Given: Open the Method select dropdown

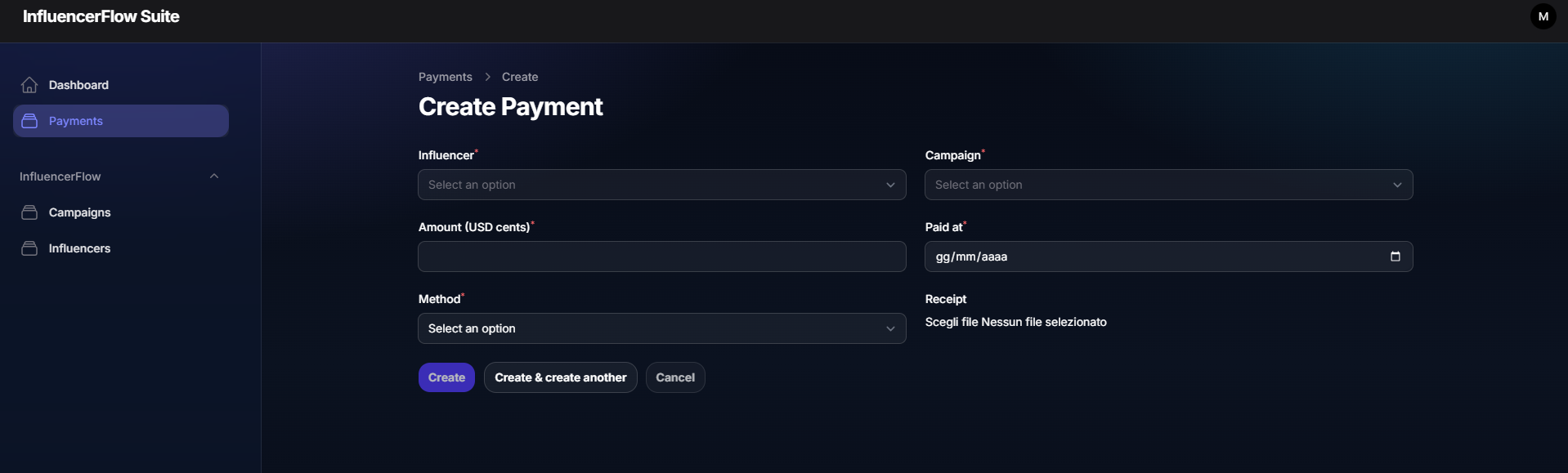Looking at the screenshot, I should pos(661,328).
